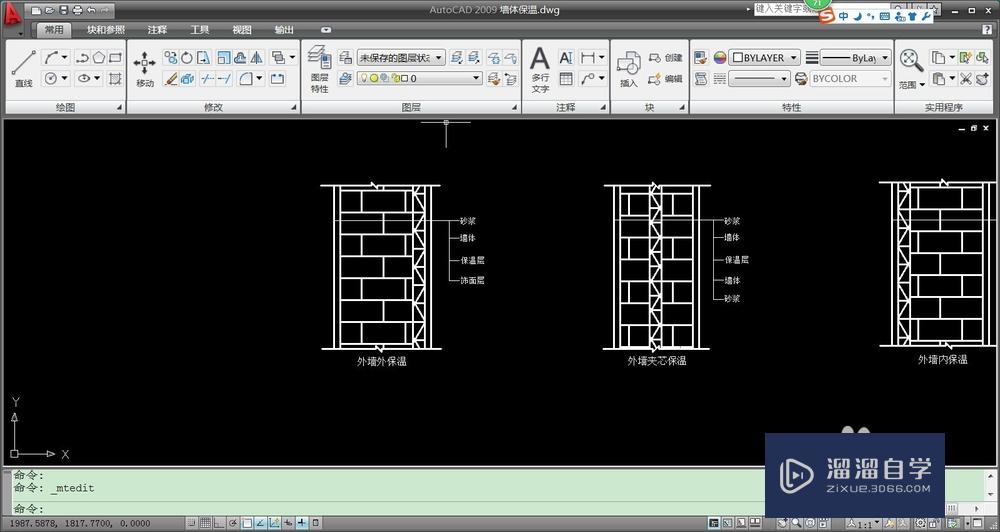Open the layer state dropdown 未保存的图层状态
Image resolution: width=1000 pixels, height=532 pixels.
coord(401,57)
